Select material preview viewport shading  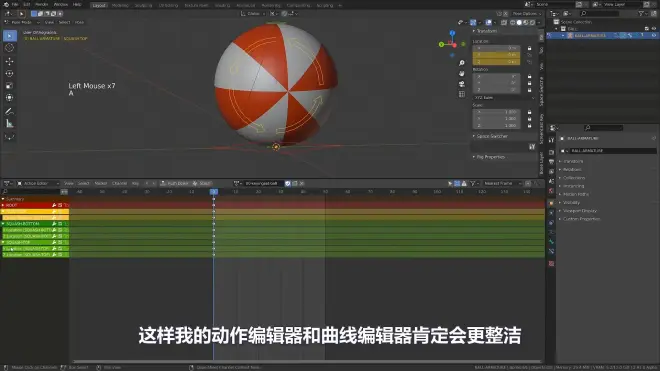[x=526, y=22]
